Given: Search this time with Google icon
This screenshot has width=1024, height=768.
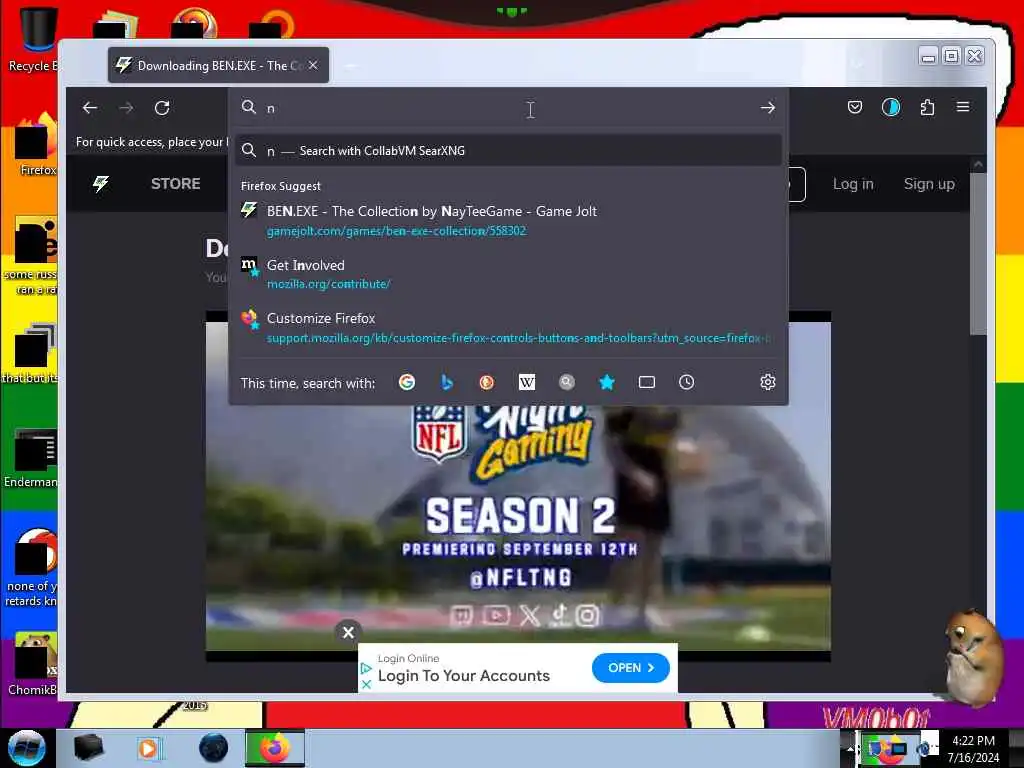Looking at the screenshot, I should [407, 382].
